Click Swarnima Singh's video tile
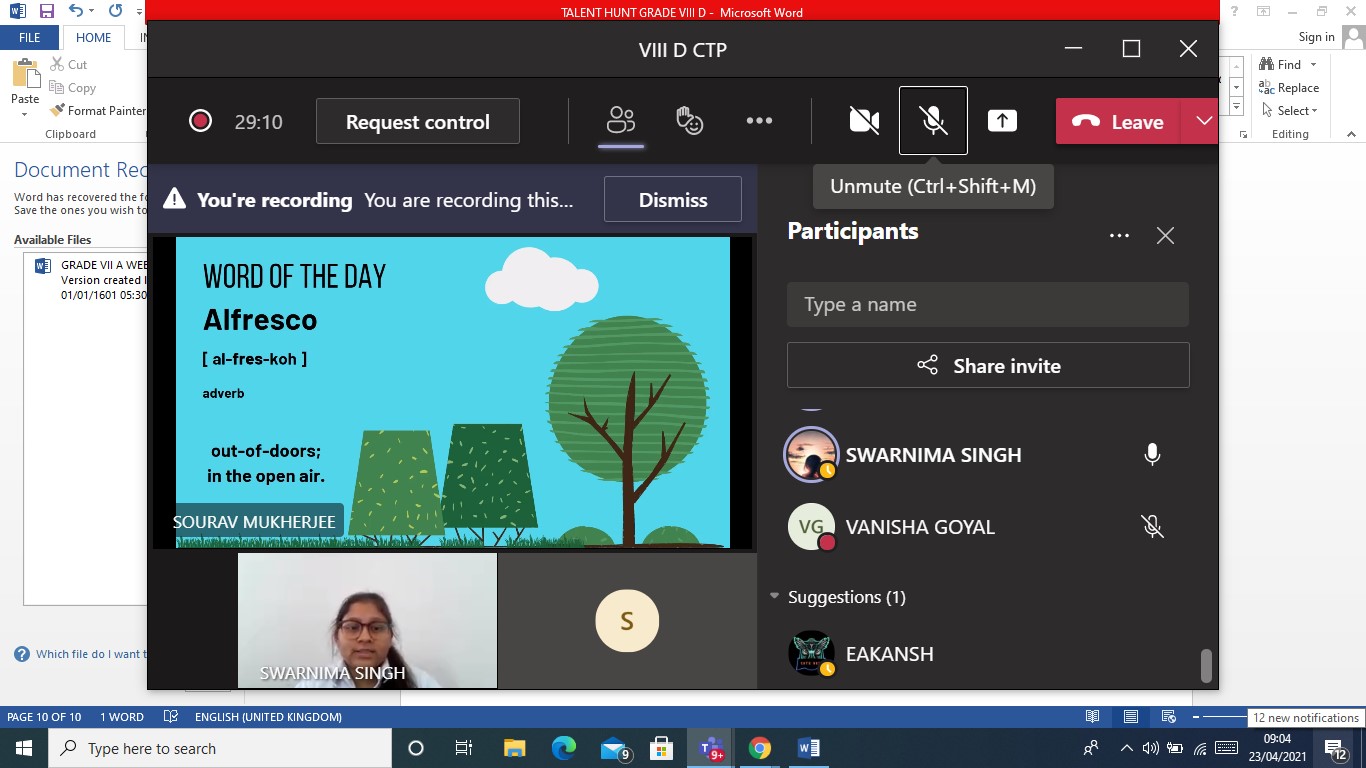 367,620
